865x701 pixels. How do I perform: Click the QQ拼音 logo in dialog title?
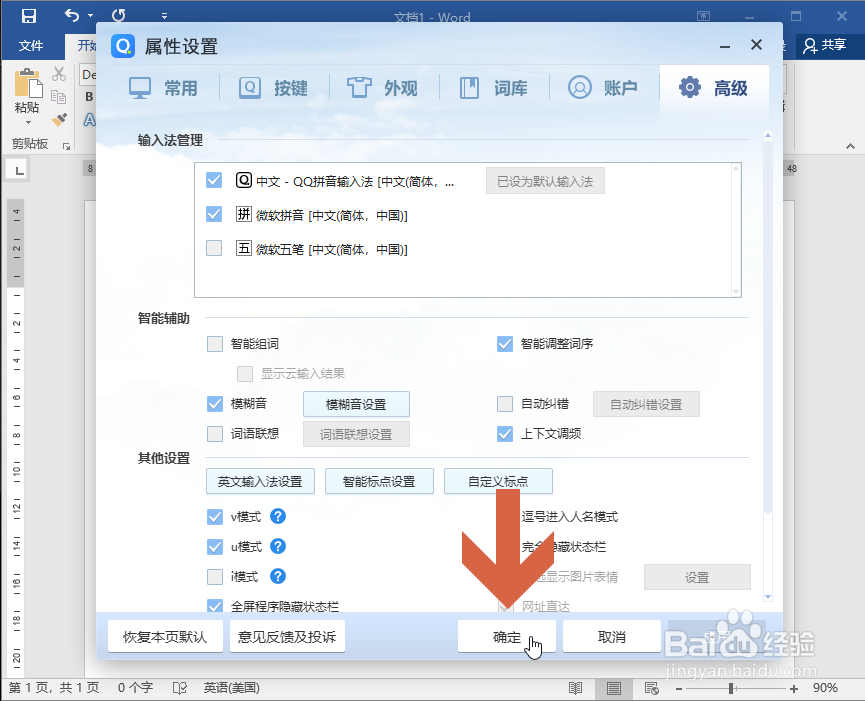tap(123, 46)
